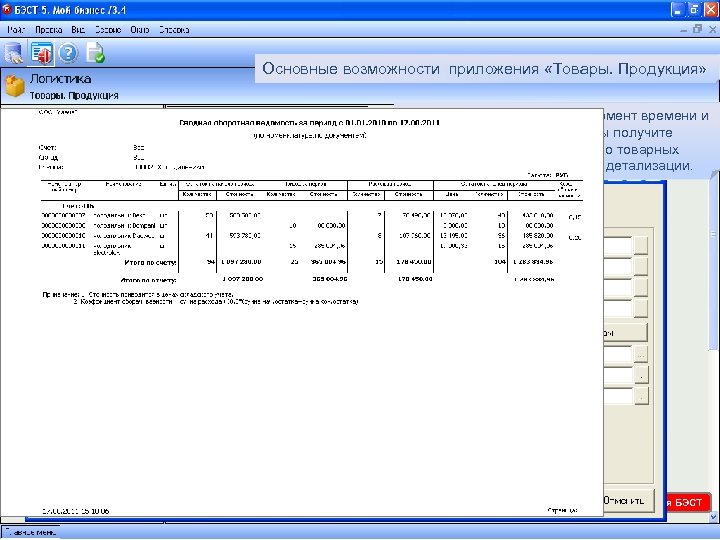Click the БЭСТ 5 application icon in title bar
Screen dimensions: 720x540
[9, 8]
